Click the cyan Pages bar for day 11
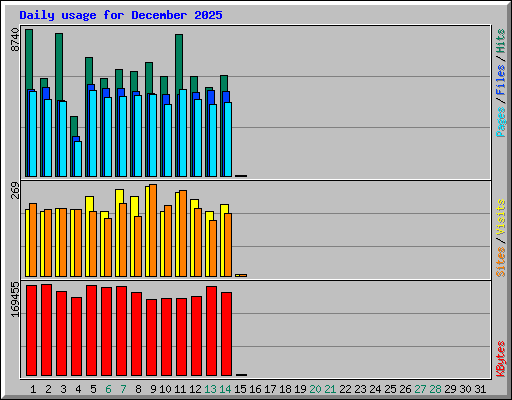512x400 pixels. [x=183, y=133]
